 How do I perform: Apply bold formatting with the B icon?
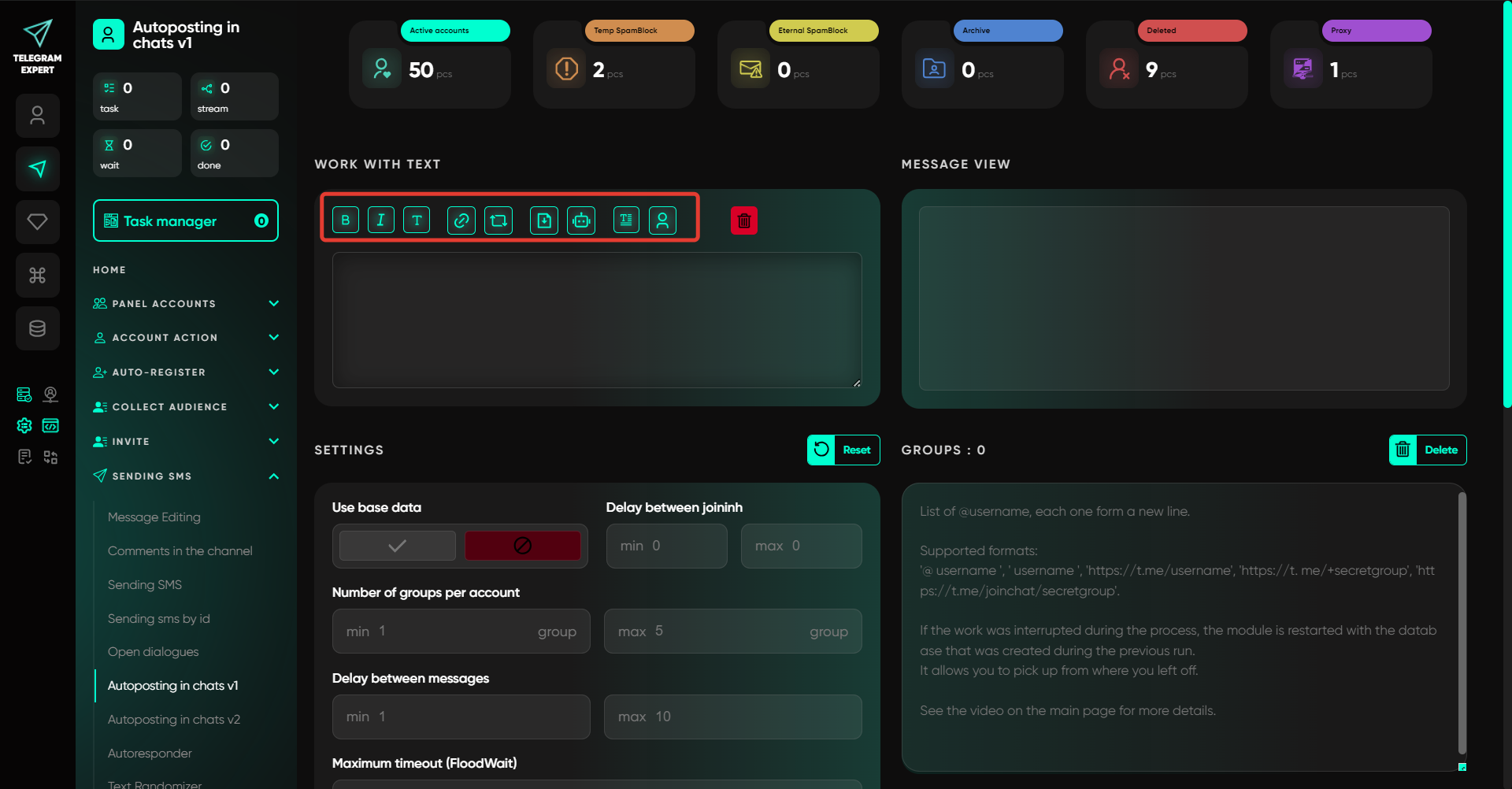coord(346,220)
